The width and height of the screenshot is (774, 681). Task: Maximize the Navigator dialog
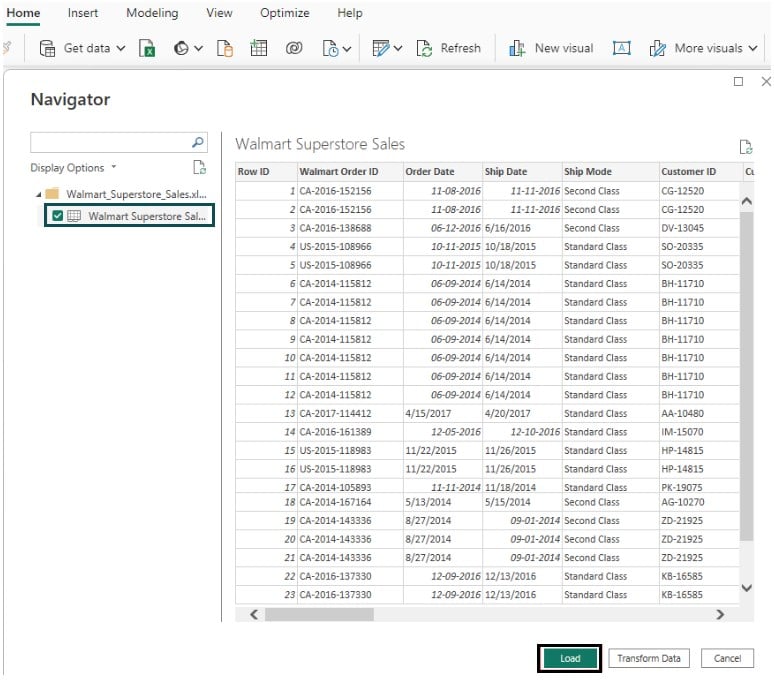(x=738, y=81)
